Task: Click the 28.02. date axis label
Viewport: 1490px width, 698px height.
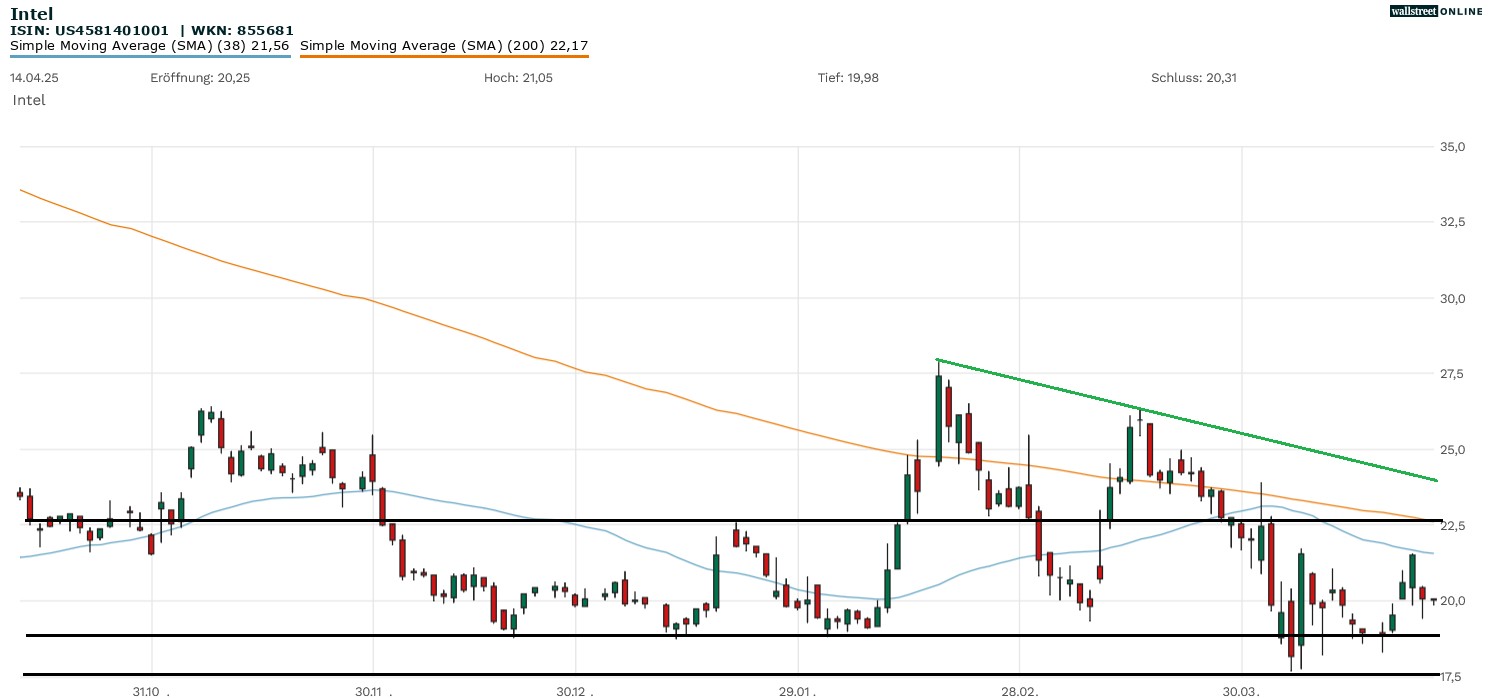Action: point(1020,692)
